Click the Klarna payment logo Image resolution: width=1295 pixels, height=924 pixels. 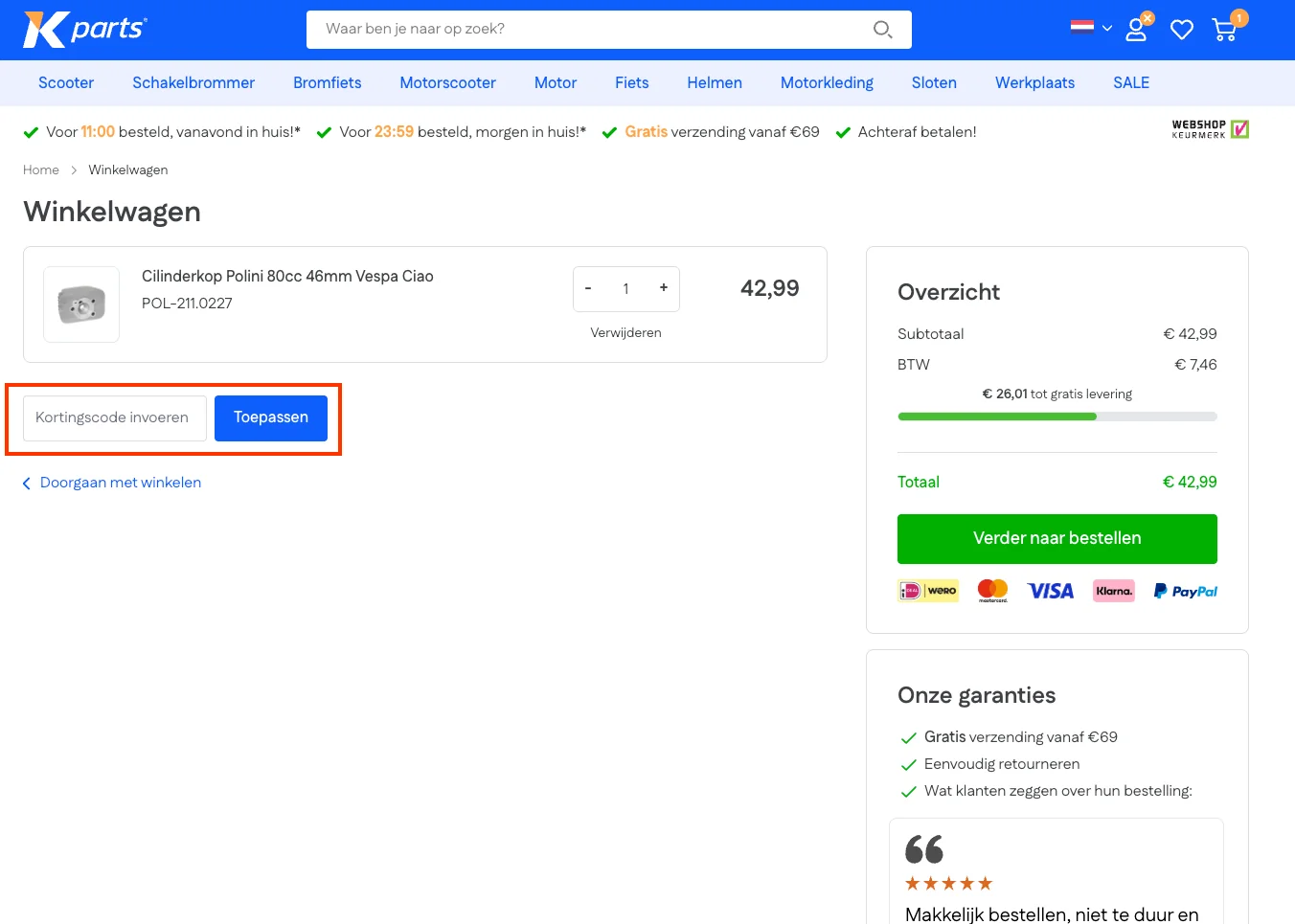1113,592
